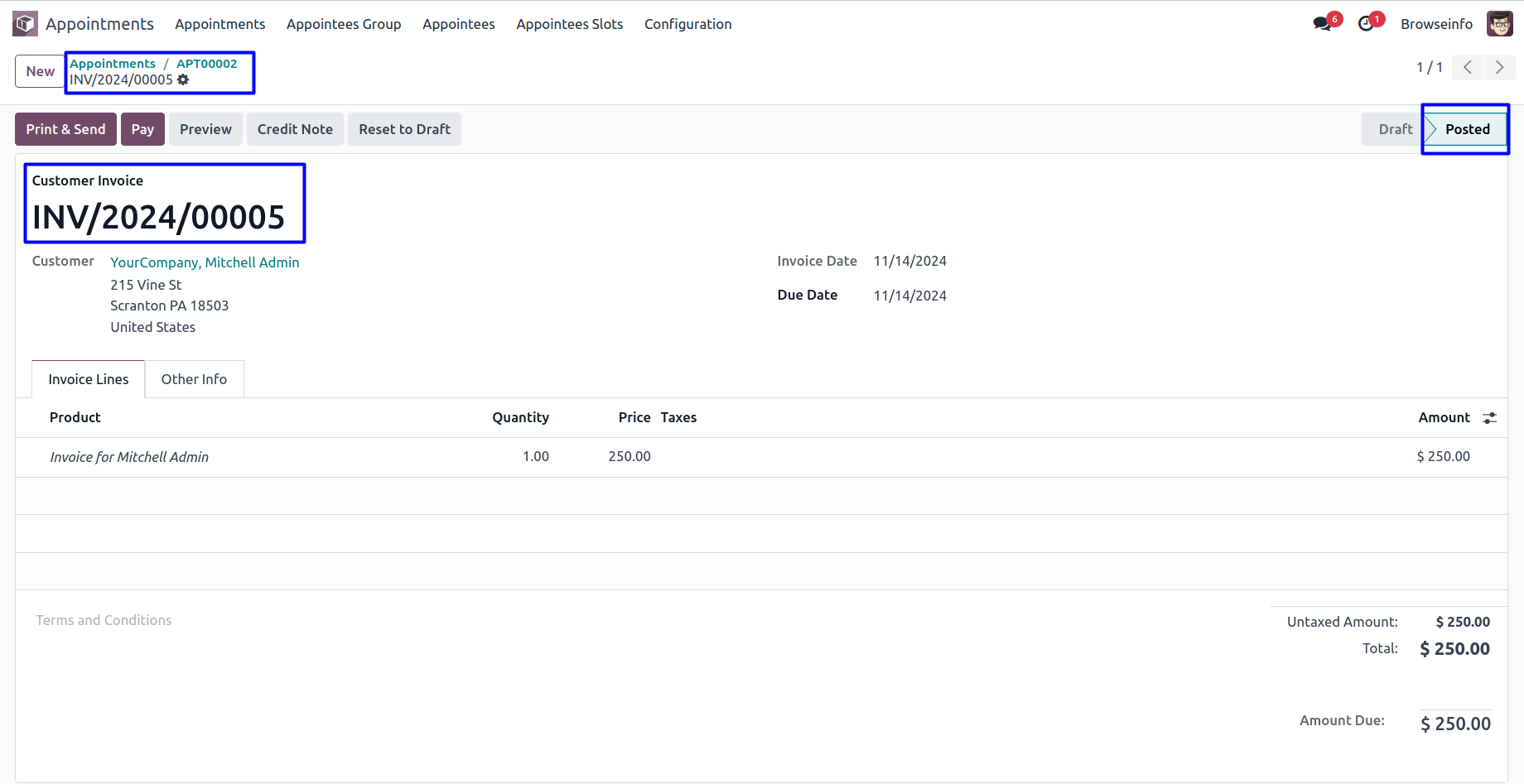Click the Appointments app logo icon
1524x784 pixels.
[x=25, y=24]
